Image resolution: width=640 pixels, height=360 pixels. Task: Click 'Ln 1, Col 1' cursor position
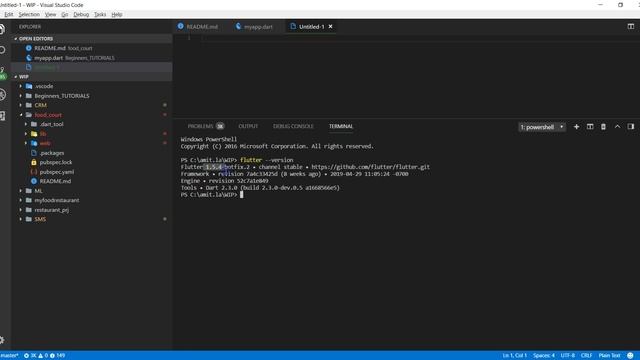coord(515,356)
